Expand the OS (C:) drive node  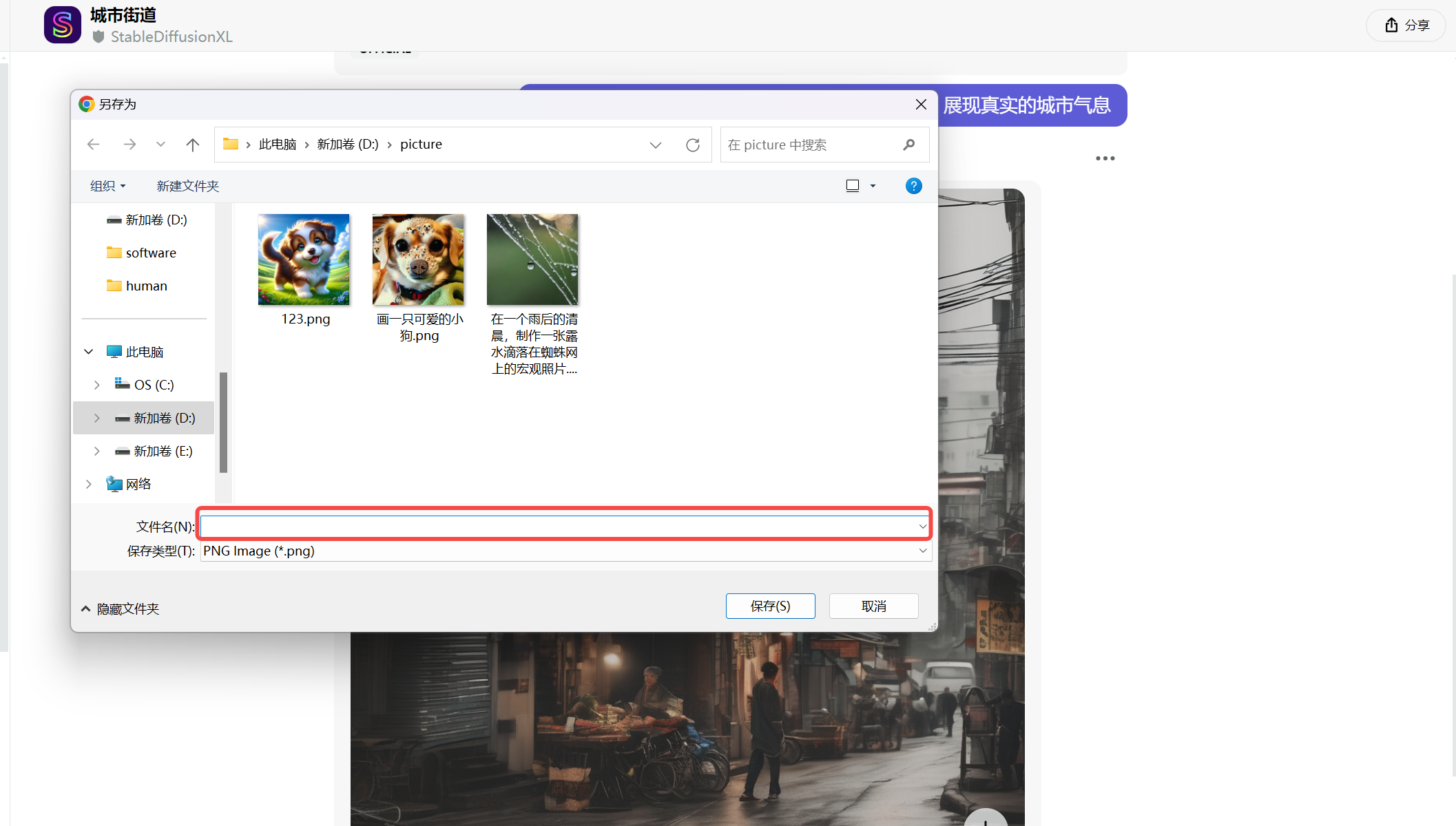[97, 385]
